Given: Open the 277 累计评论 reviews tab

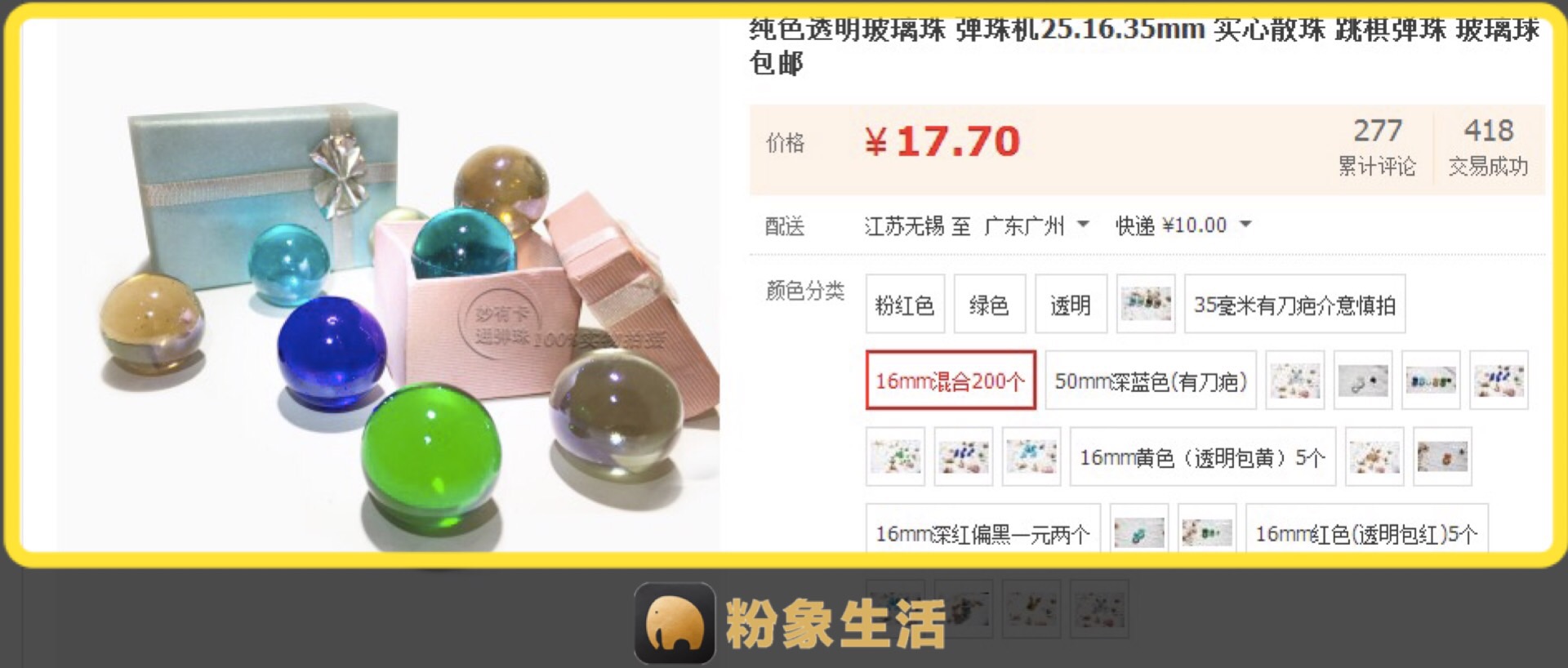Looking at the screenshot, I should (1377, 147).
